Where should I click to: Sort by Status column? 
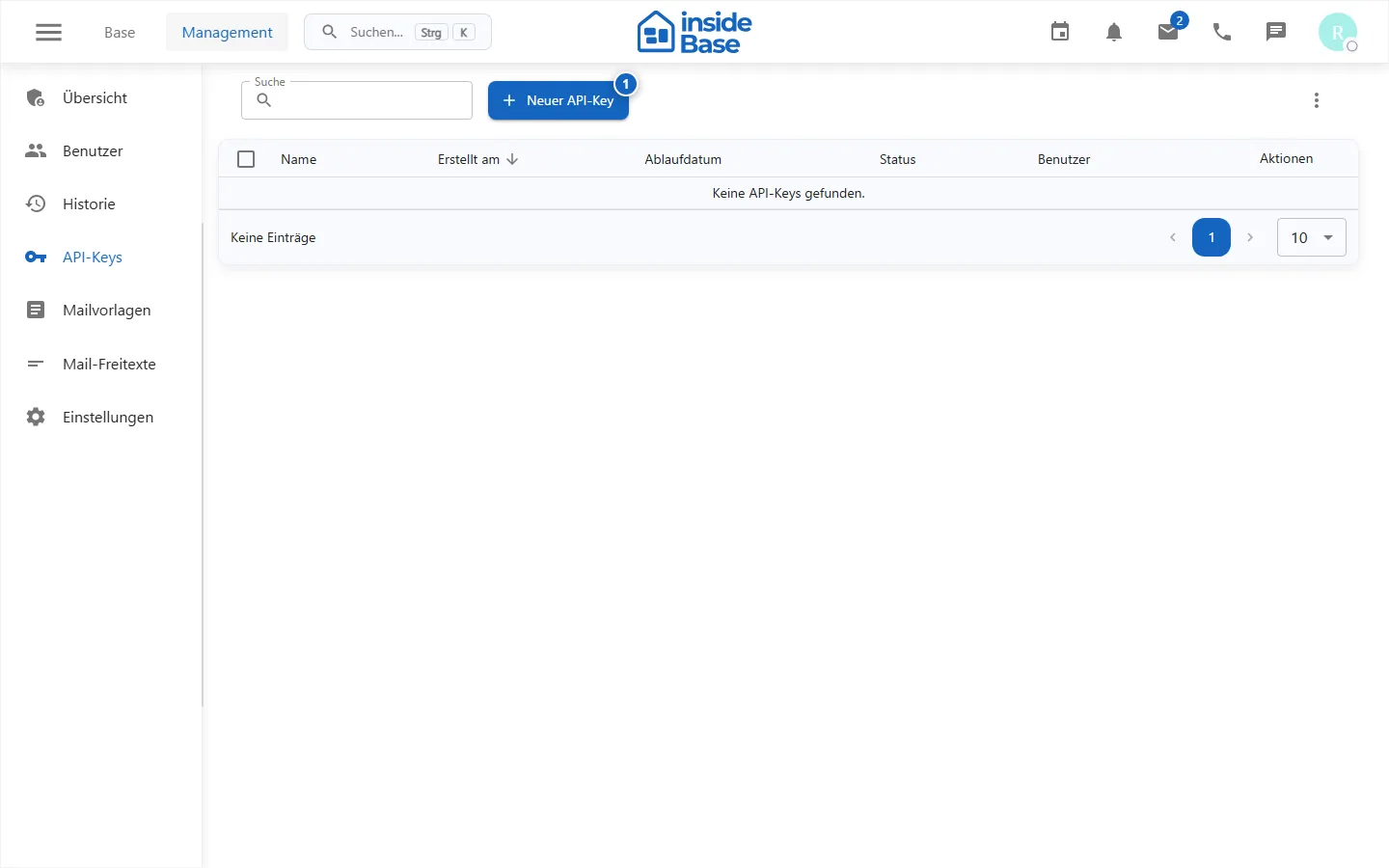pyautogui.click(x=897, y=159)
